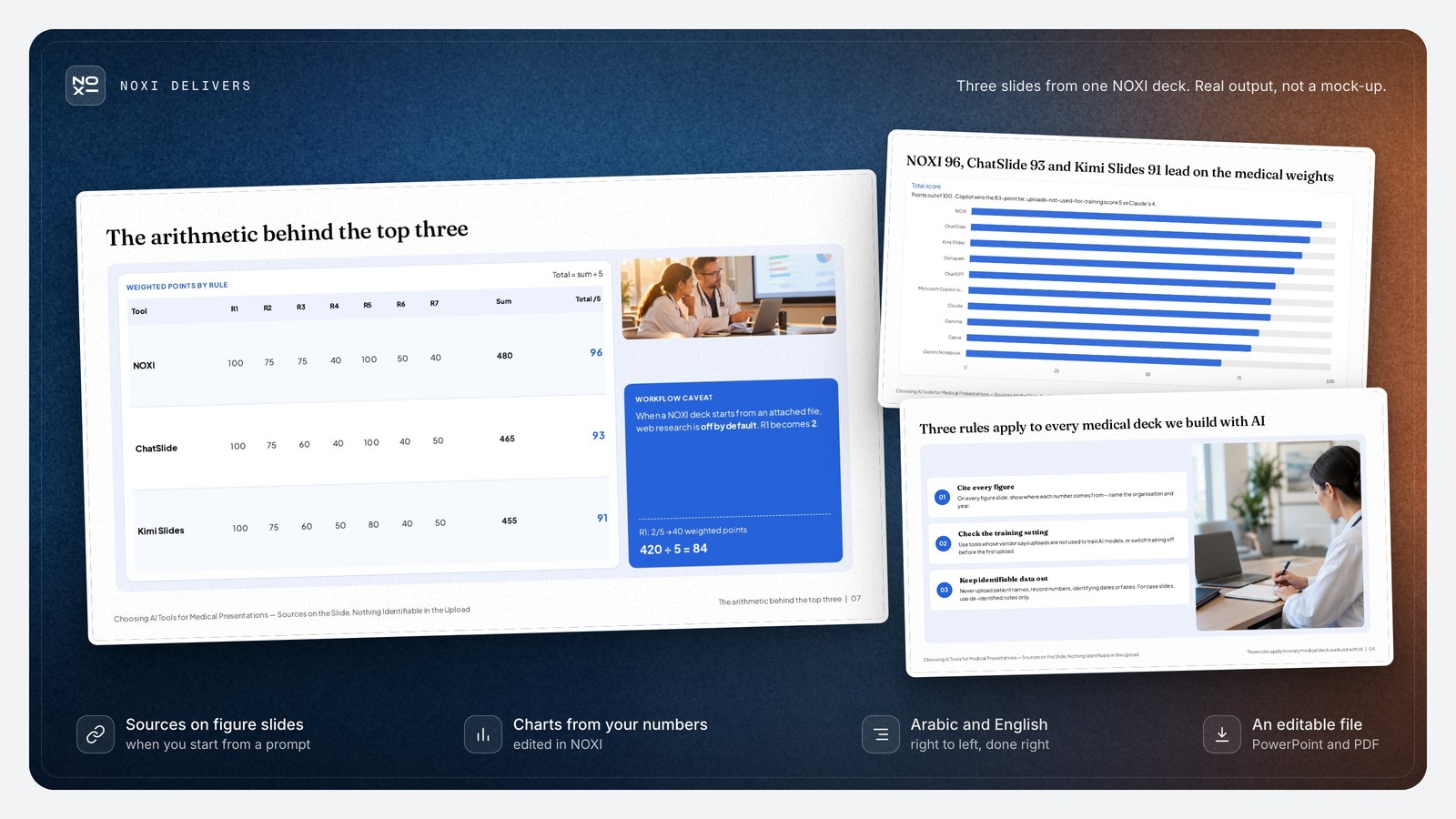Click the 02 badge next to Check the training setting
Image resolution: width=1456 pixels, height=819 pixels.
943,543
